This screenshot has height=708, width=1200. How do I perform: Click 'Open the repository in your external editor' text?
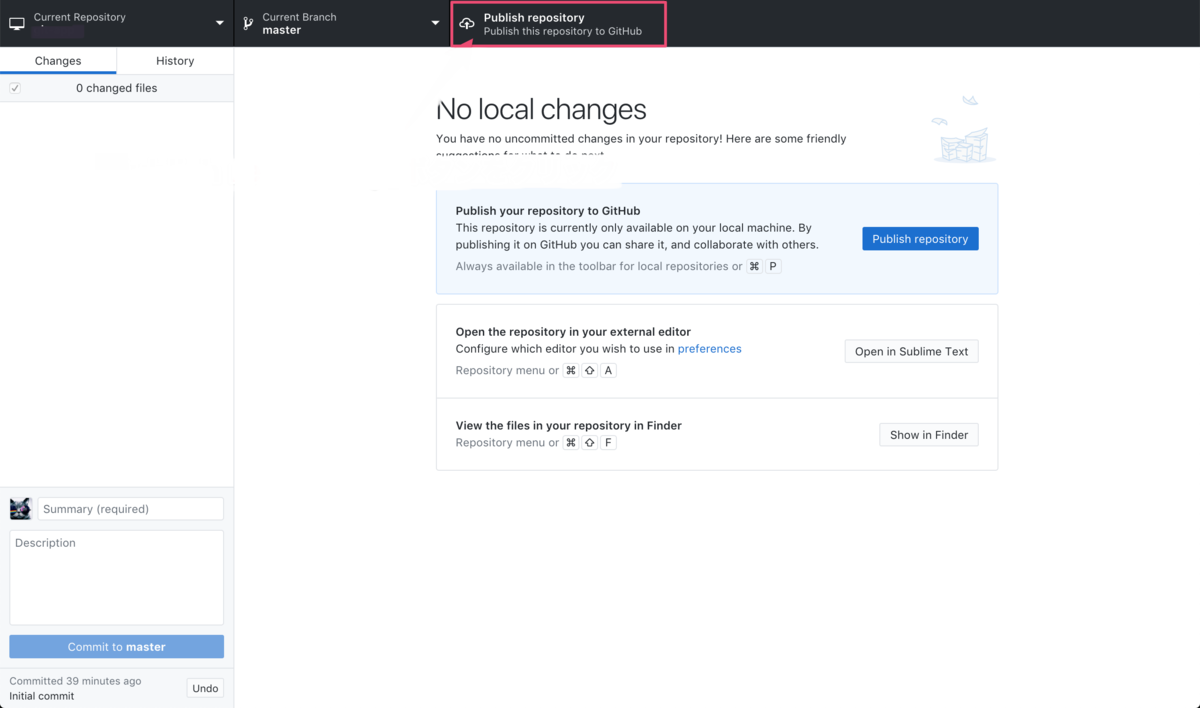pyautogui.click(x=573, y=332)
